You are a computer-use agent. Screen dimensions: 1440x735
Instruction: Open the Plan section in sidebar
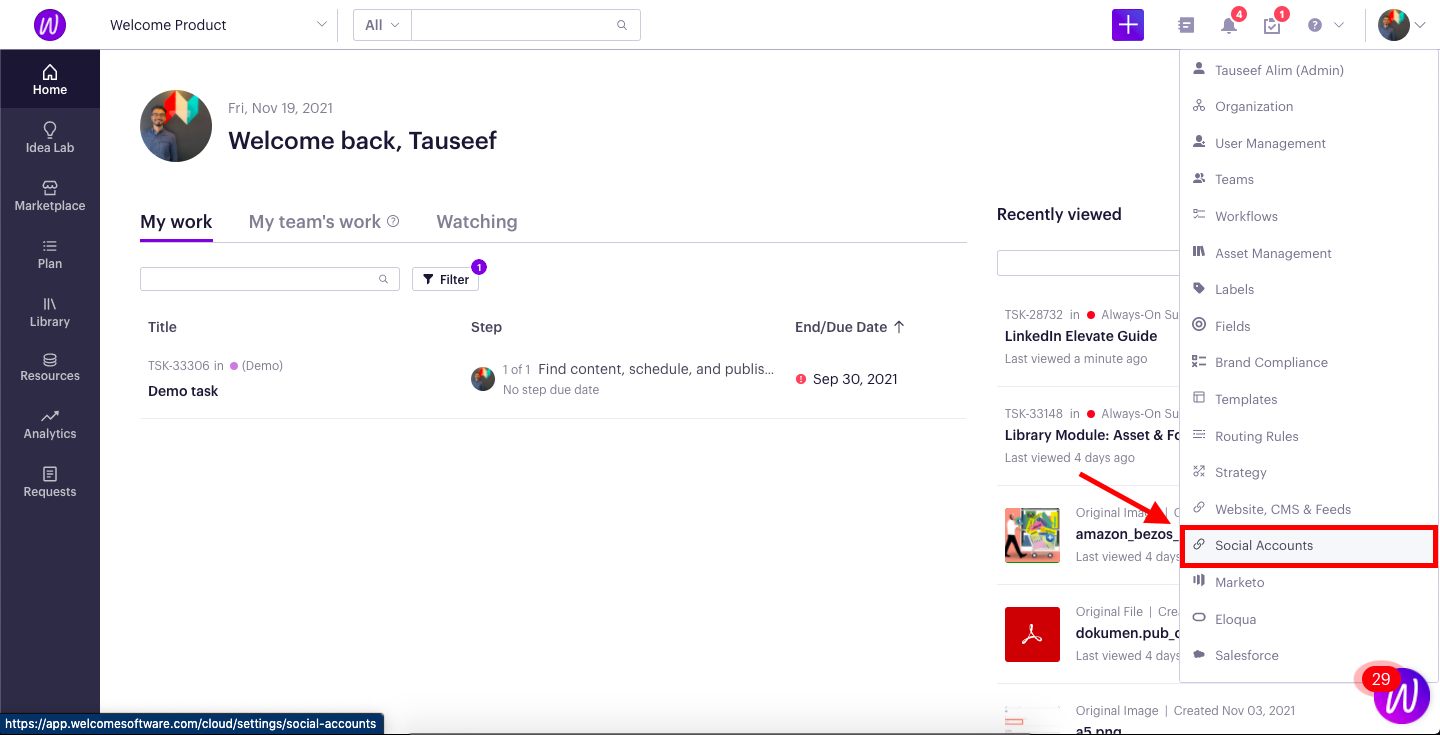(50, 254)
